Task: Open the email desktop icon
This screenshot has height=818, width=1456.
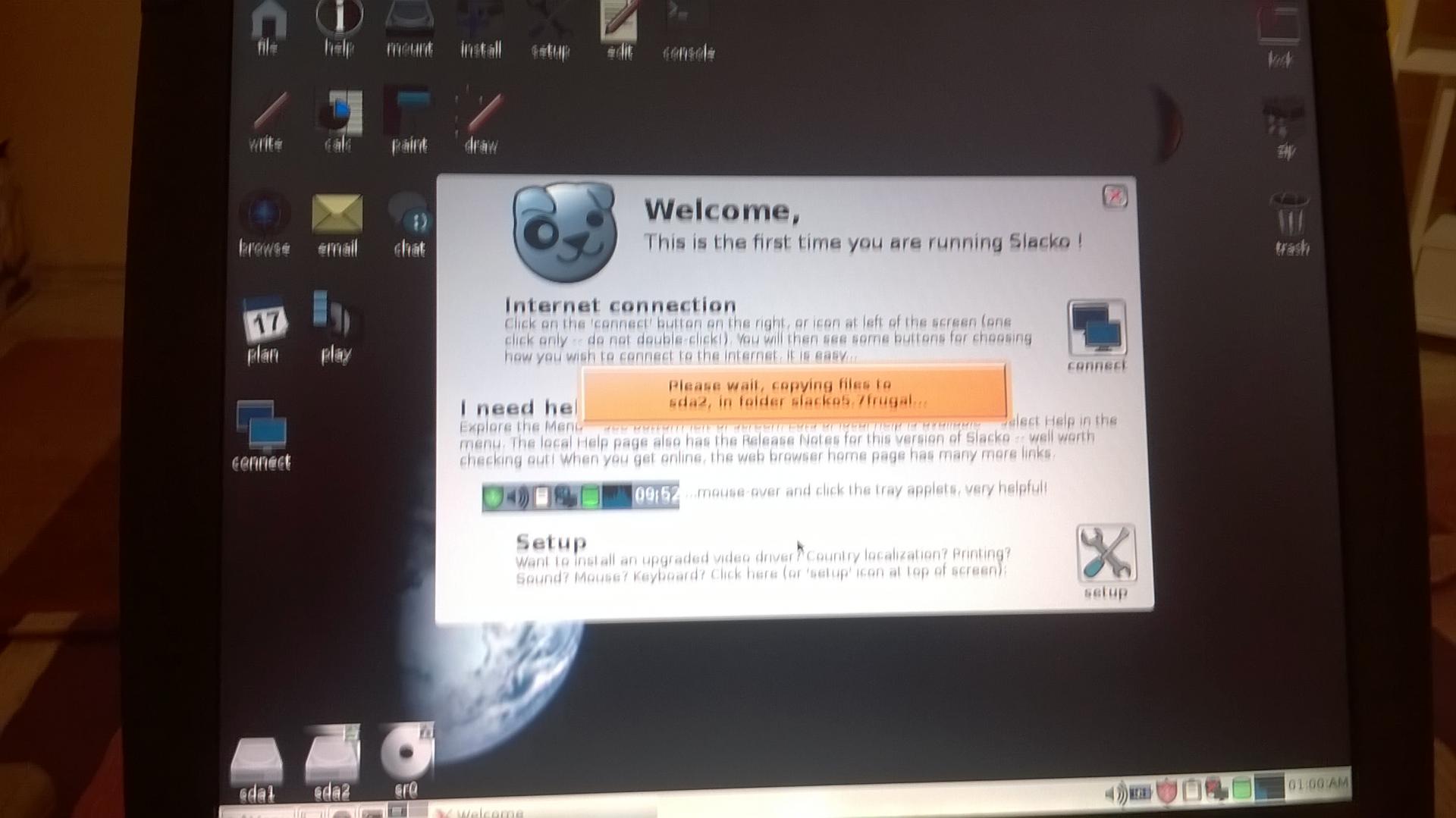Action: [x=337, y=226]
